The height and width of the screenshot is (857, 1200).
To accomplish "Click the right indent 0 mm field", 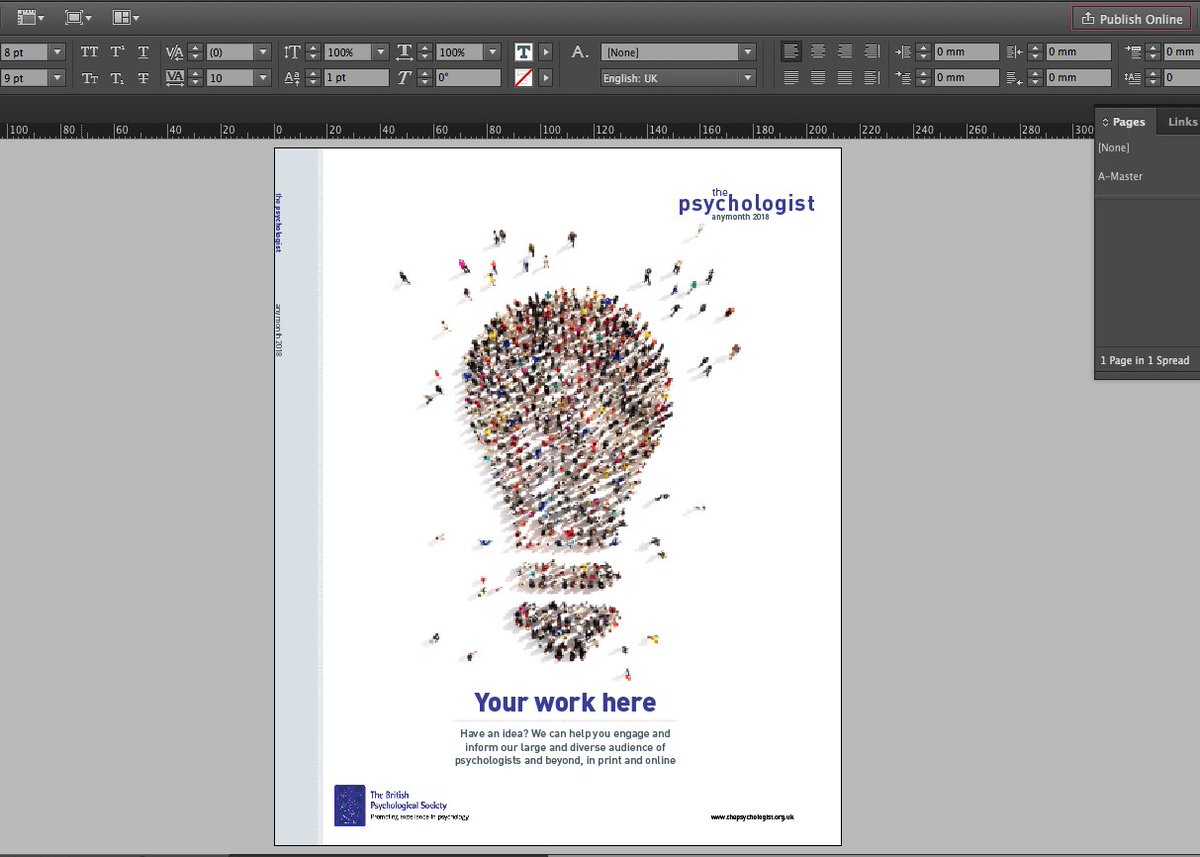I will click(1078, 52).
